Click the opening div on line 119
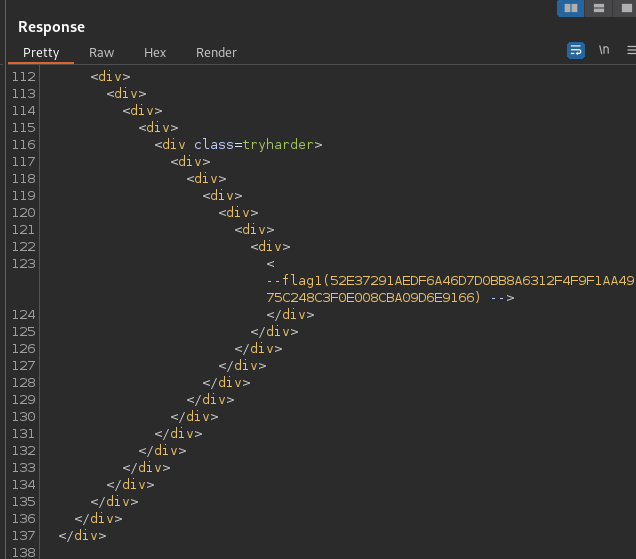 [x=223, y=195]
